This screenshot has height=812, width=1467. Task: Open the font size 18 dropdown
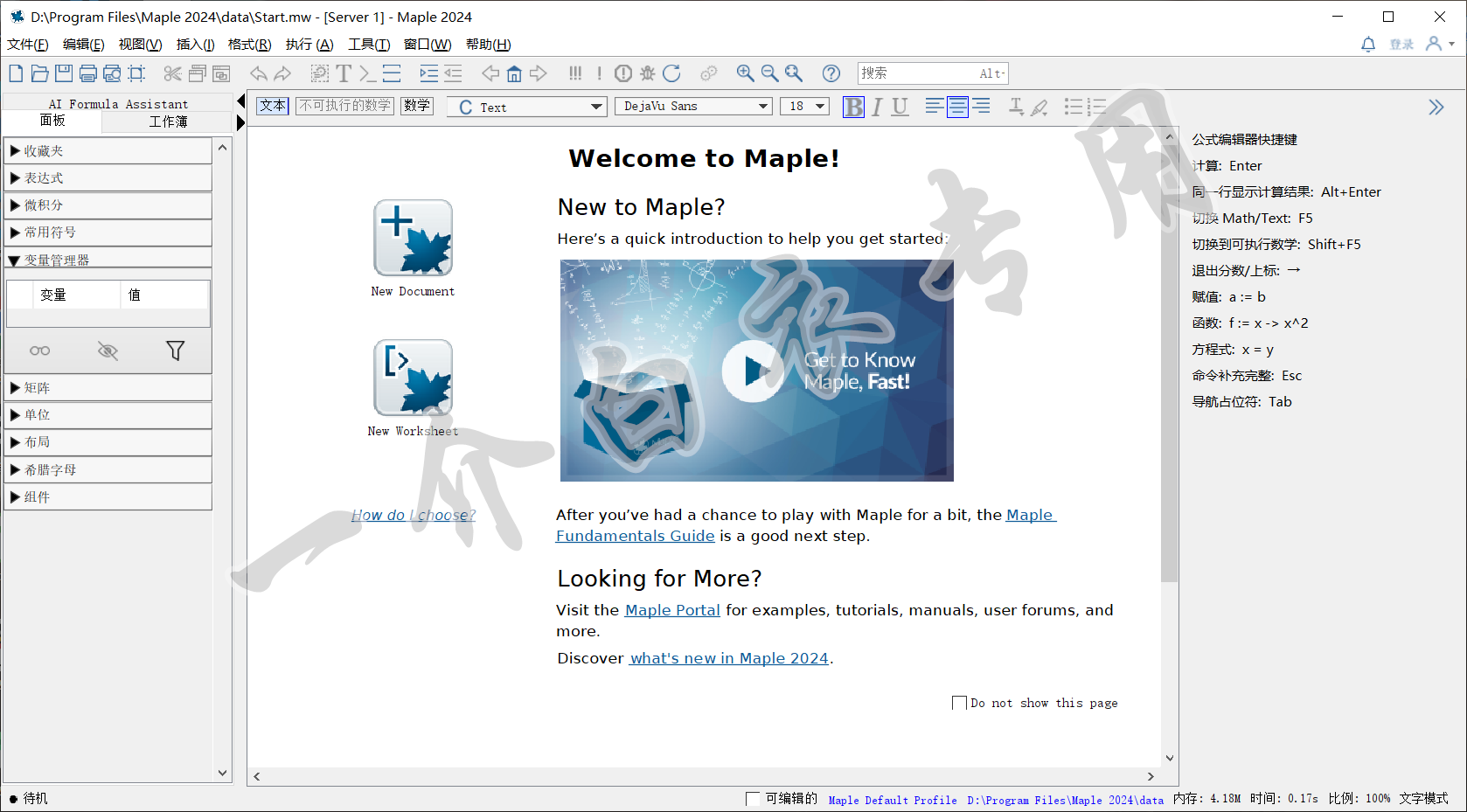(x=804, y=107)
